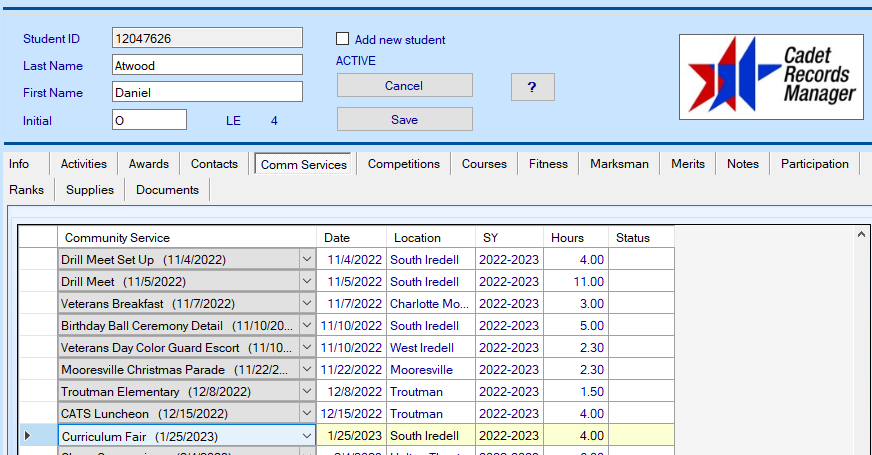
Task: Expand the Drill Meet Set Up dropdown
Action: [x=306, y=260]
